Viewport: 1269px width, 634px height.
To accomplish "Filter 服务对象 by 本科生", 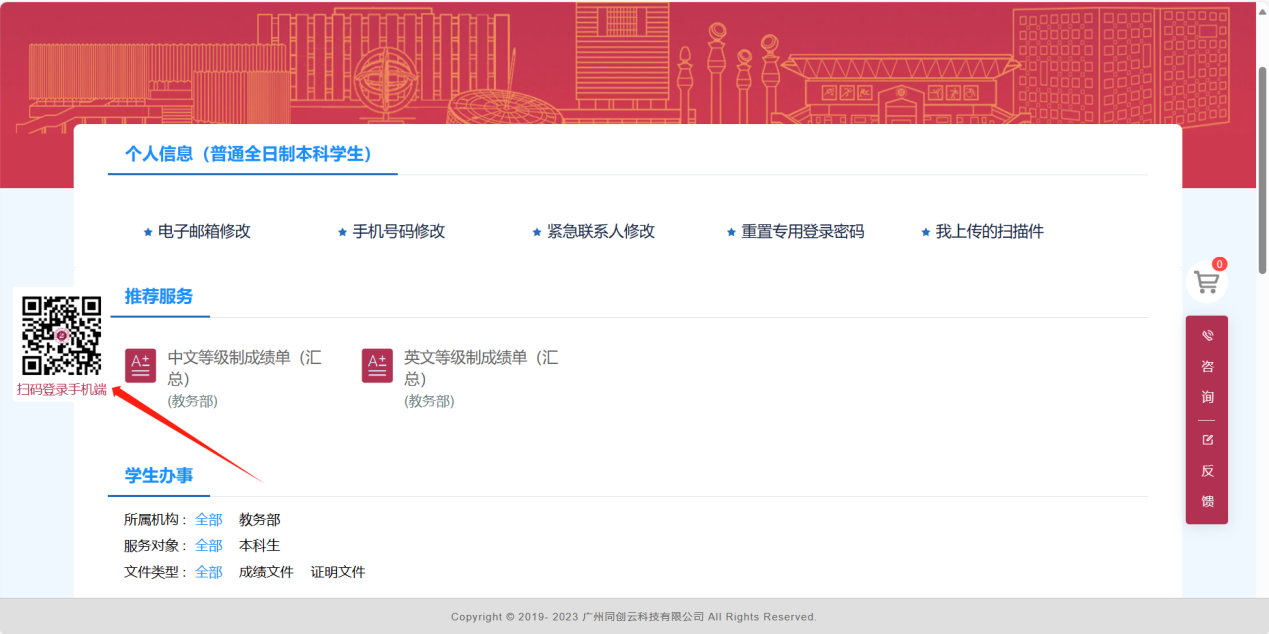I will 260,546.
